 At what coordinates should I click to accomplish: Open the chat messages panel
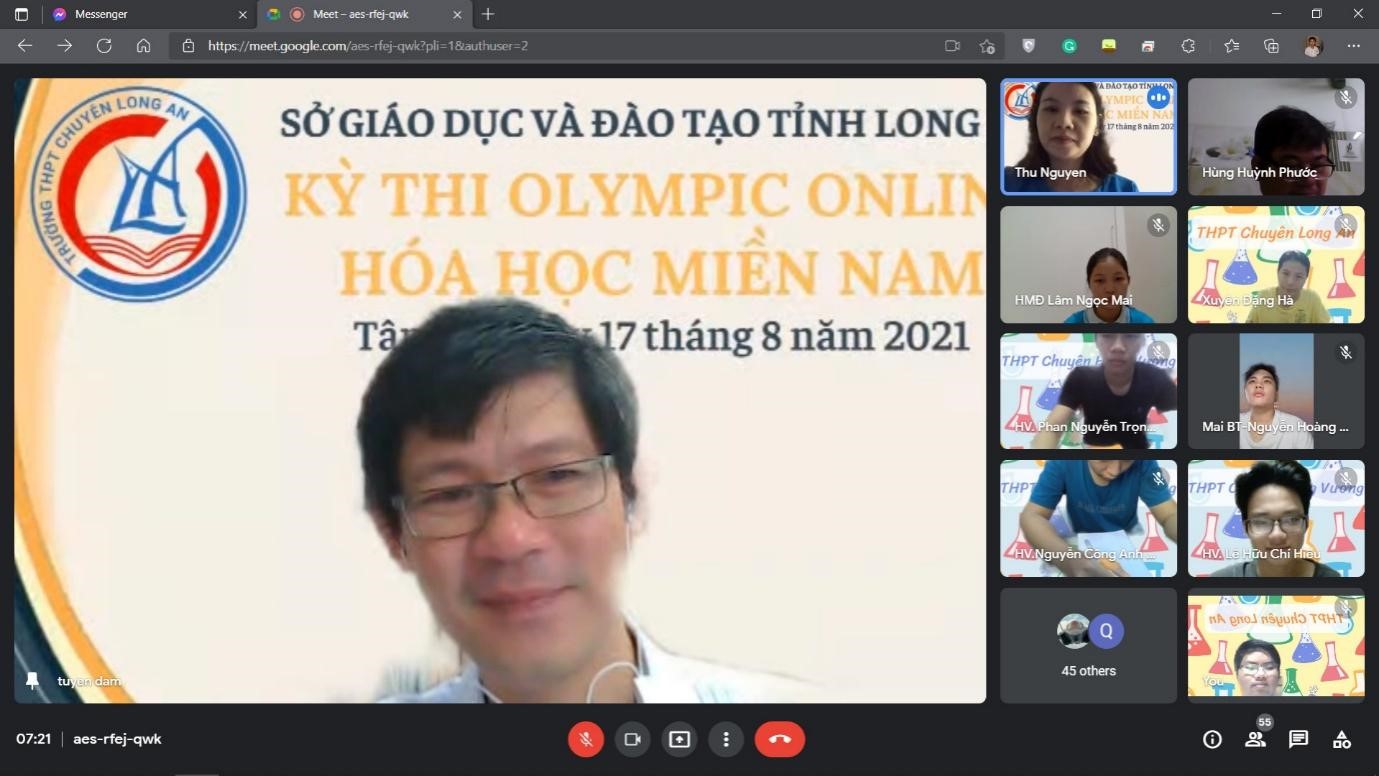(1298, 739)
